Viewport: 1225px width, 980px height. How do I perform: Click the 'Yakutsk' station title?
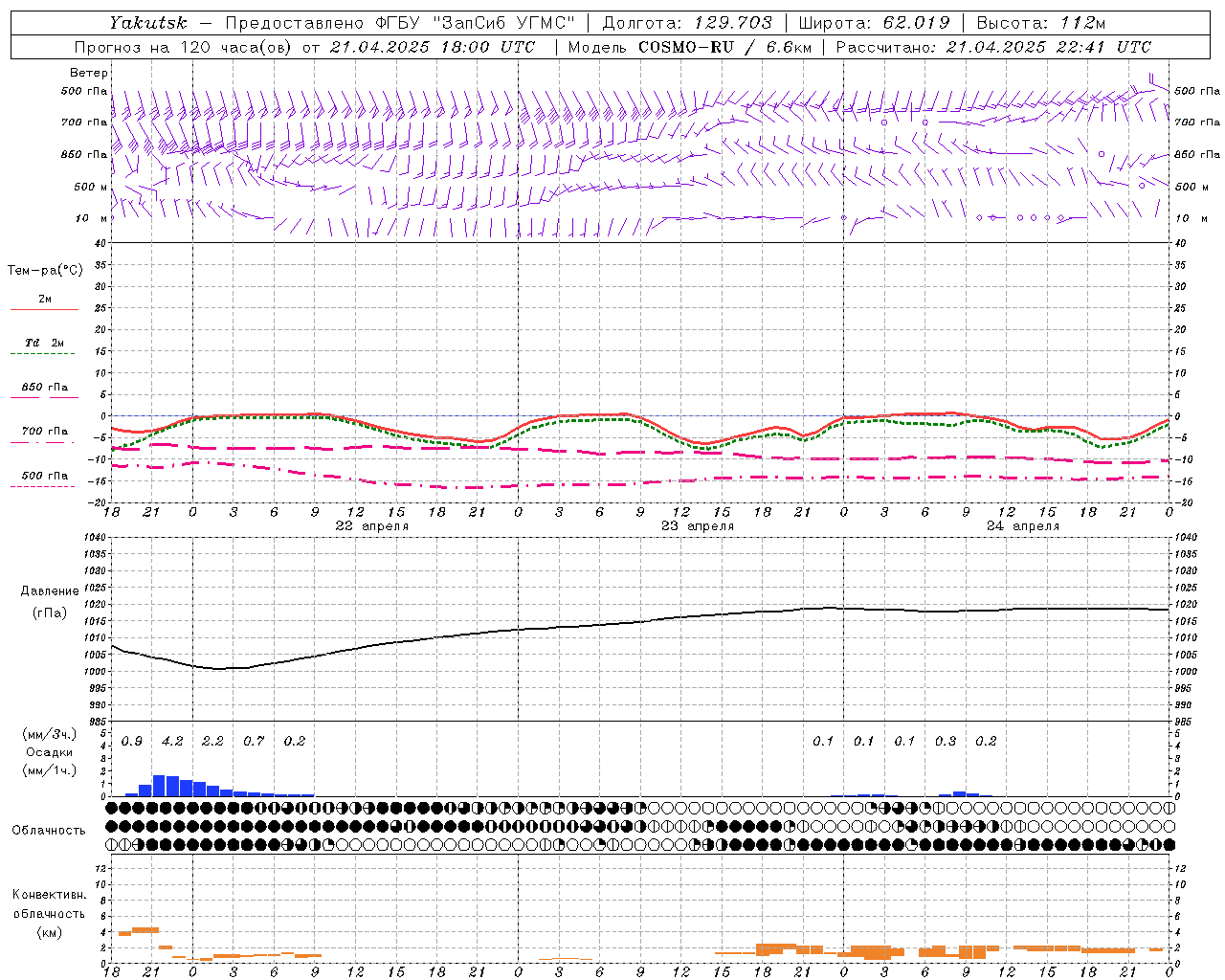click(x=148, y=23)
